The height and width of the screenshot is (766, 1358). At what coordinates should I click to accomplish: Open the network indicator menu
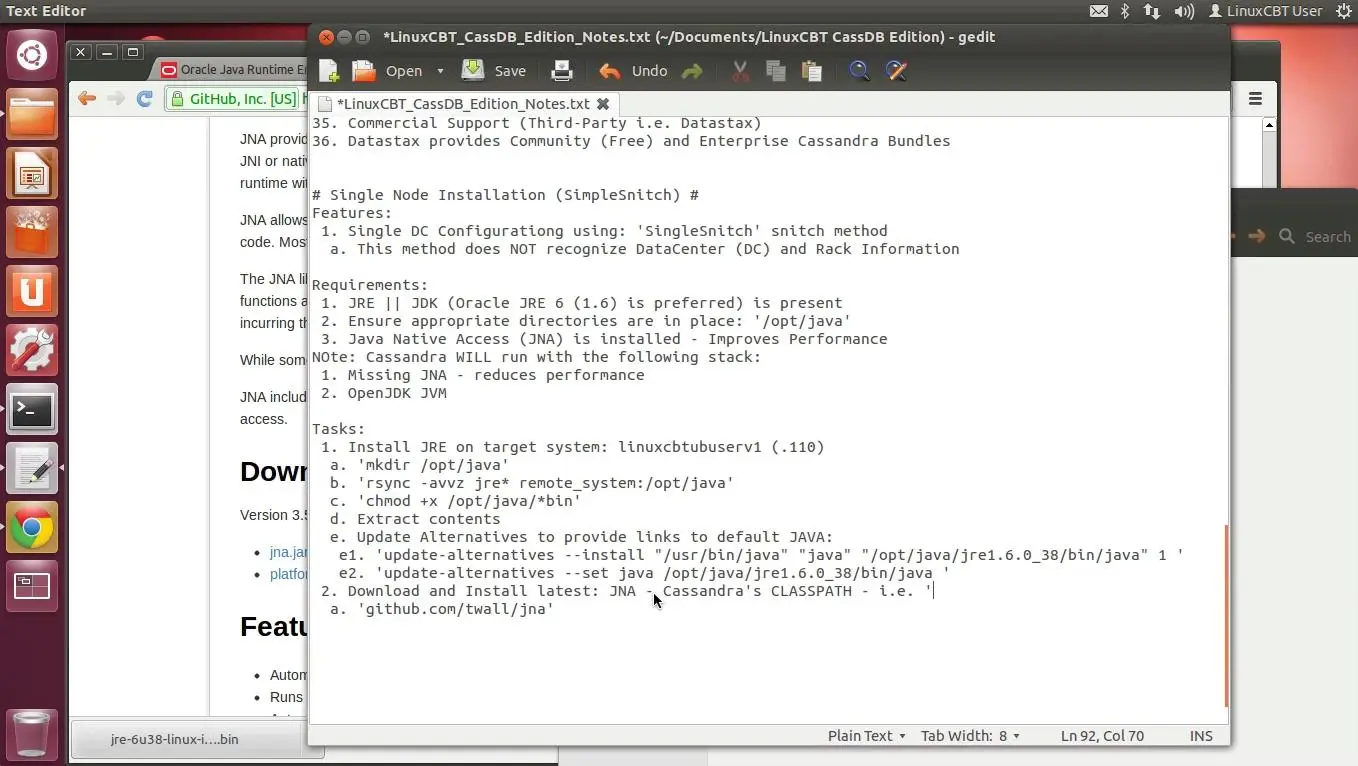tap(1152, 11)
